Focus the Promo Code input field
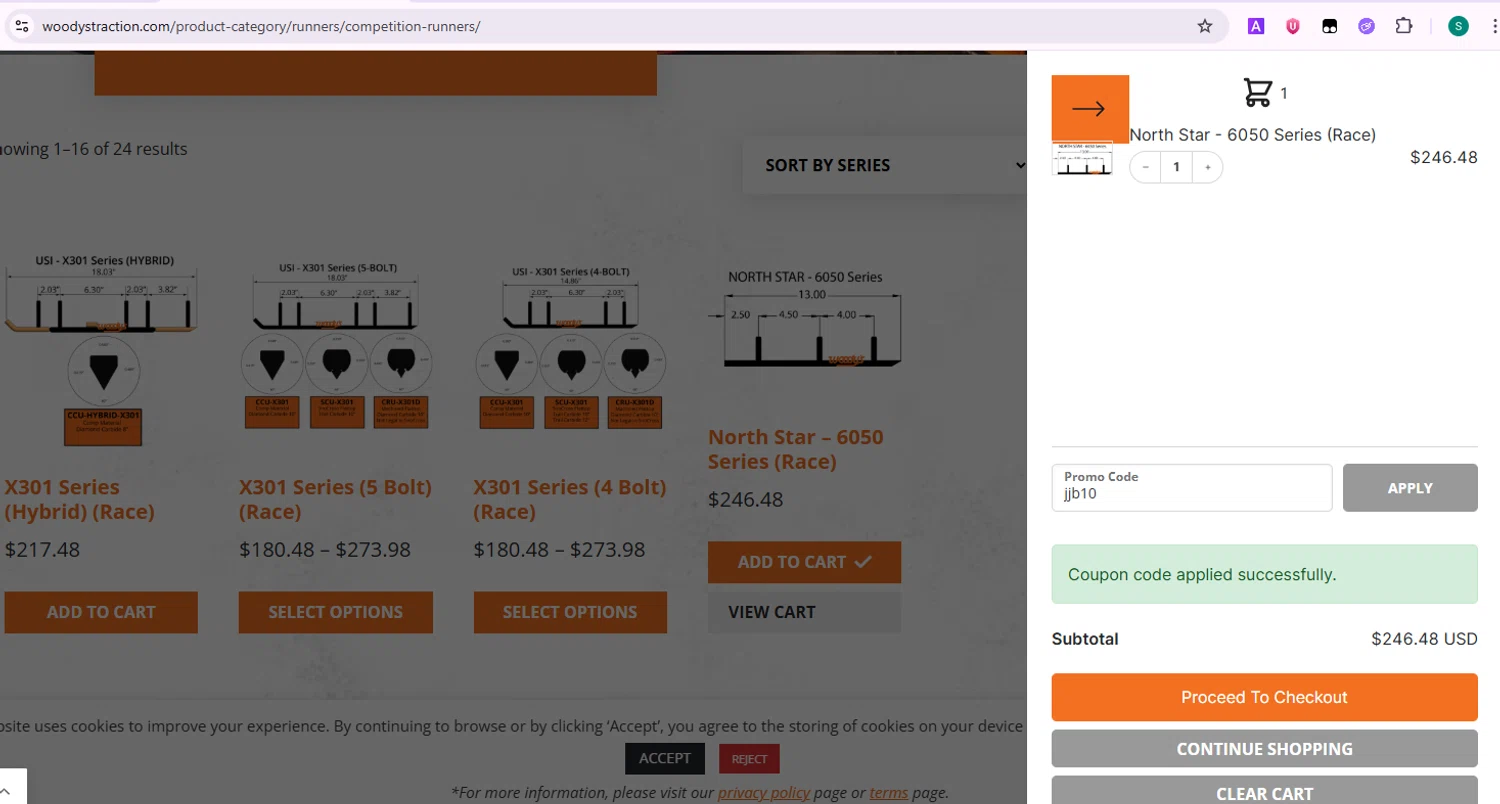Viewport: 1500px width, 804px height. point(1192,488)
